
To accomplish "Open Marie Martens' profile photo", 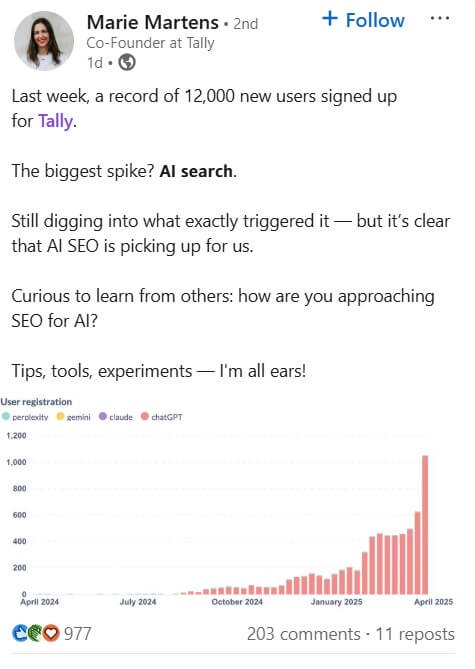I will [44, 41].
